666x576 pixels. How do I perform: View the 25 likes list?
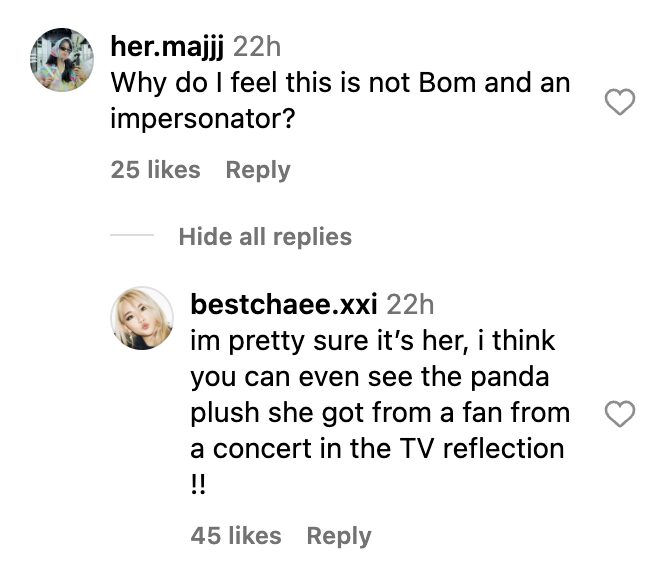click(155, 170)
